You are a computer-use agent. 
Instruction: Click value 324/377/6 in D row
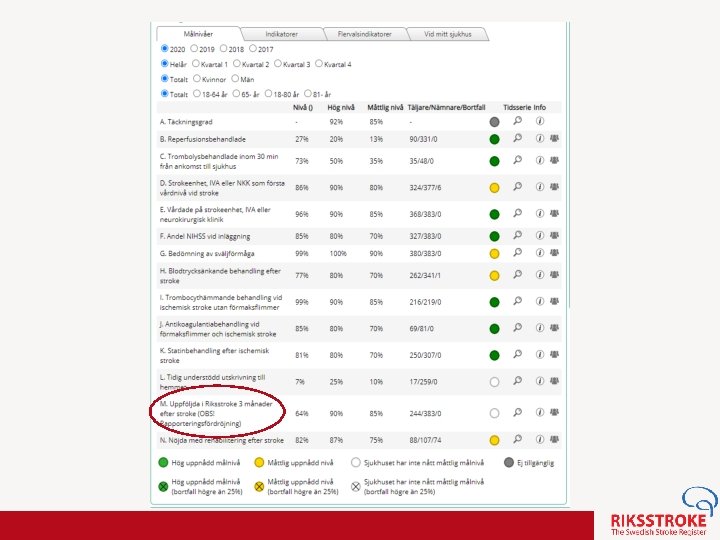(x=425, y=188)
